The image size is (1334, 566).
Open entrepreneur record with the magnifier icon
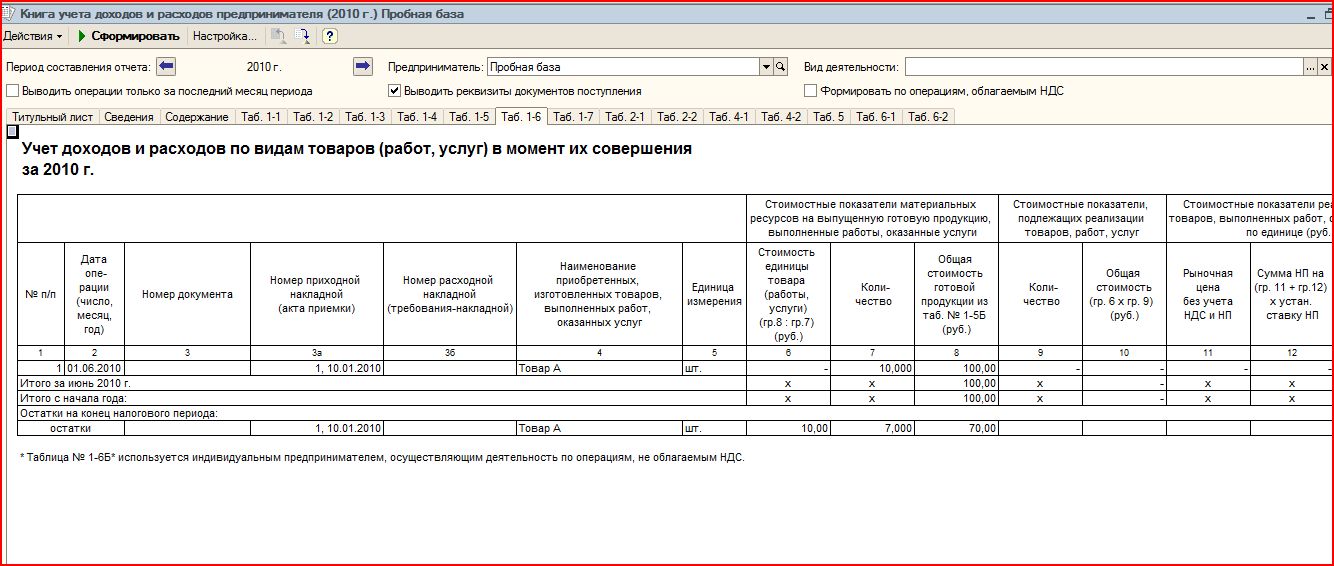(781, 67)
